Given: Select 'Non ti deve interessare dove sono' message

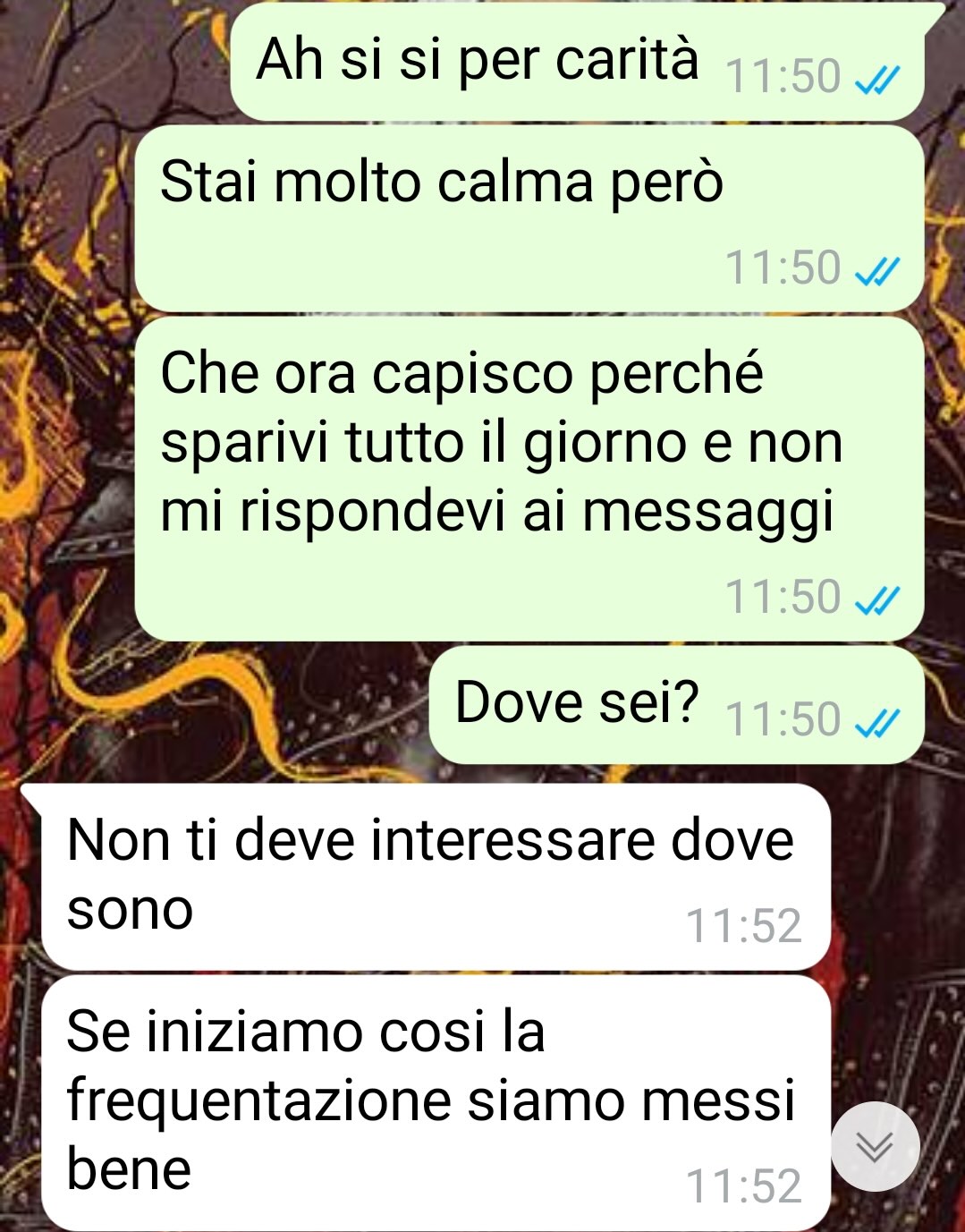Looking at the screenshot, I should 436,877.
